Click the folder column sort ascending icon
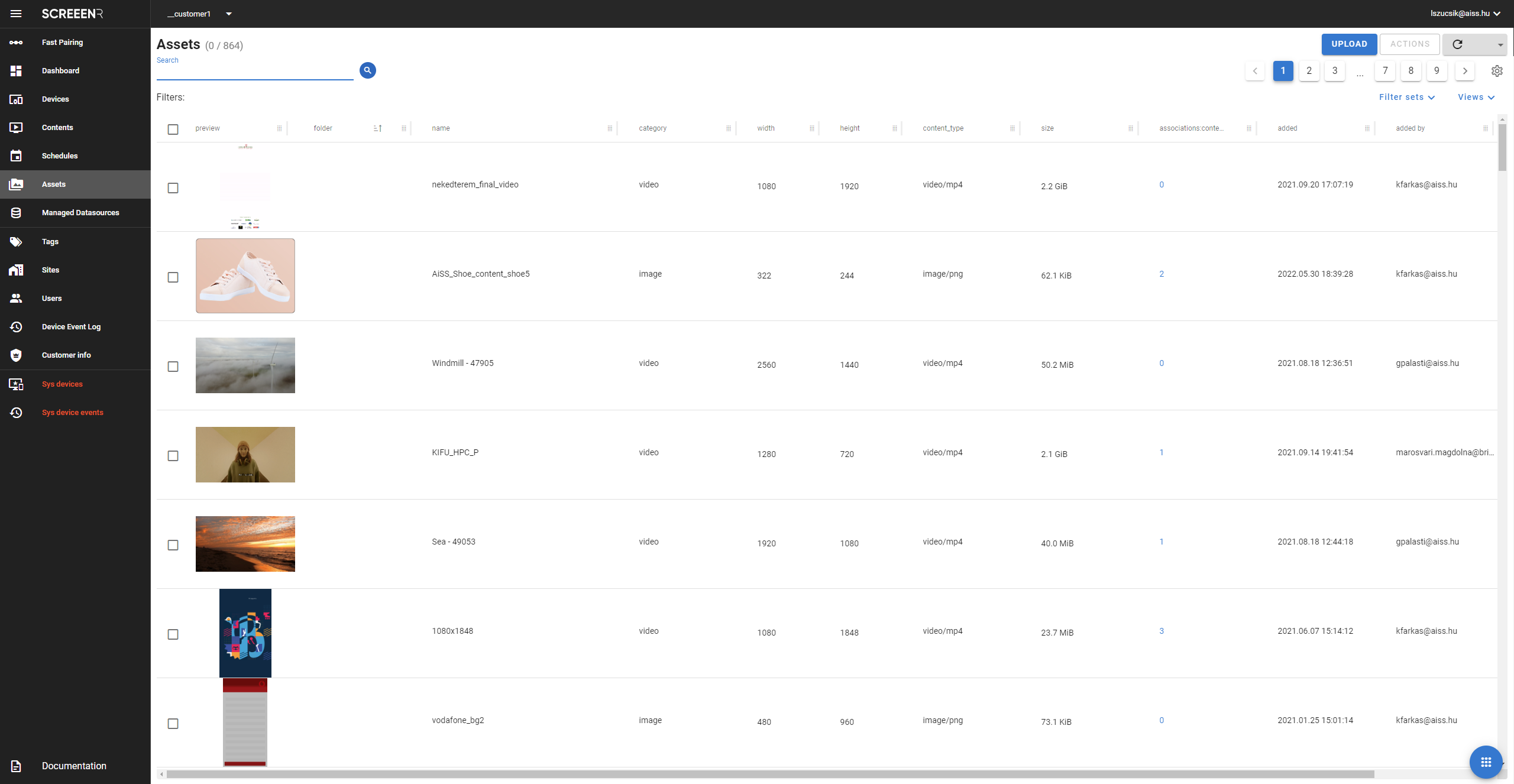The width and height of the screenshot is (1514, 784). pyautogui.click(x=378, y=128)
